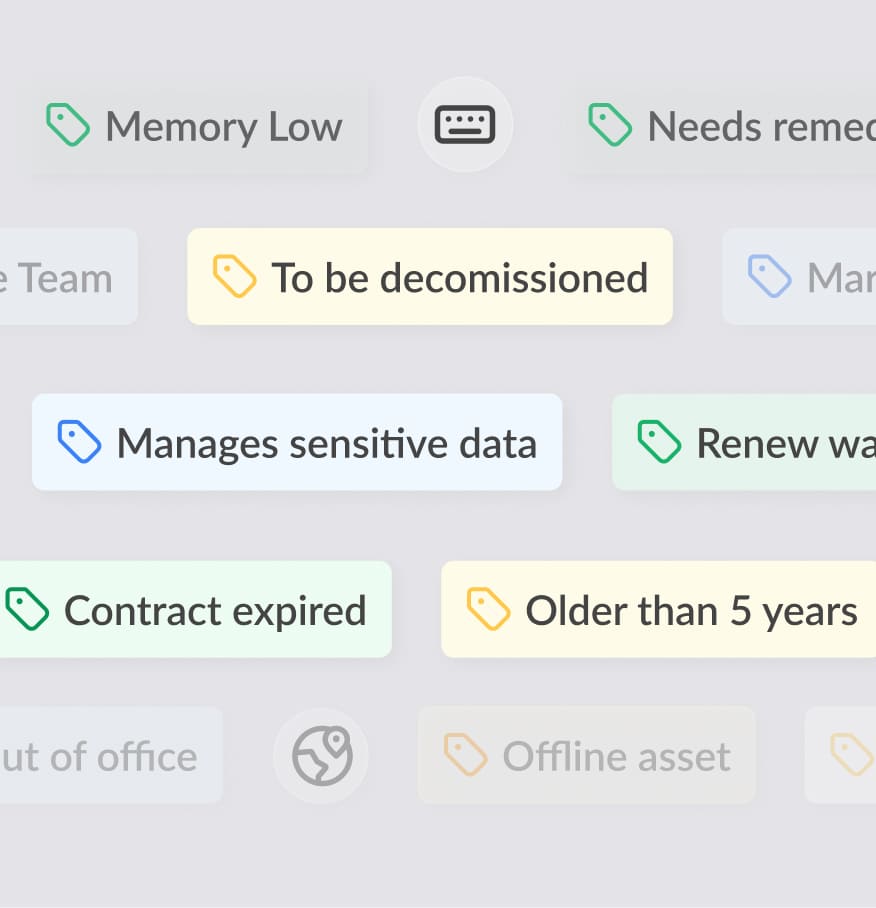Choose the Manages sensitive data tag

(x=297, y=442)
